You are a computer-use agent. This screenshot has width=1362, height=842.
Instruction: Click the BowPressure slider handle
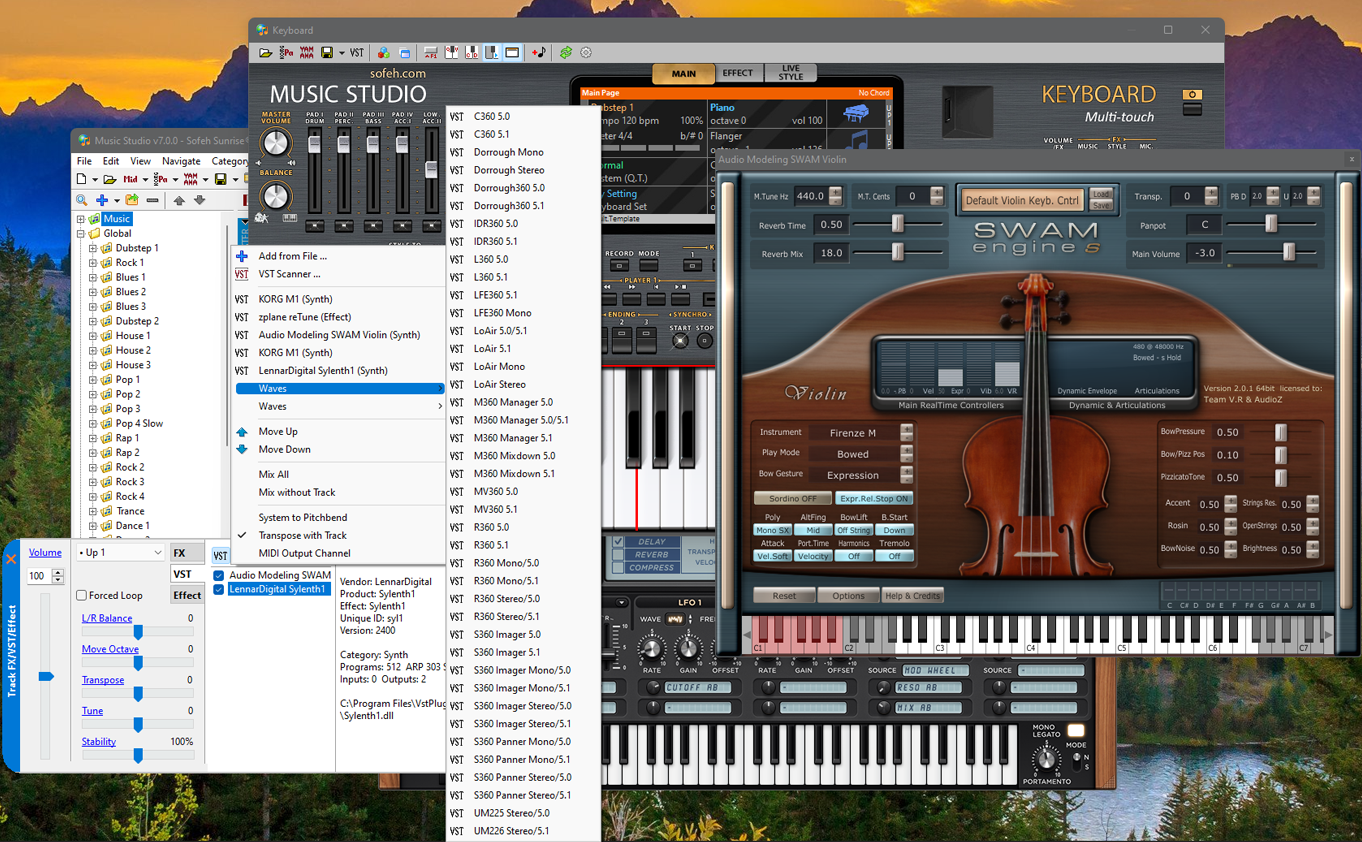tap(1281, 432)
